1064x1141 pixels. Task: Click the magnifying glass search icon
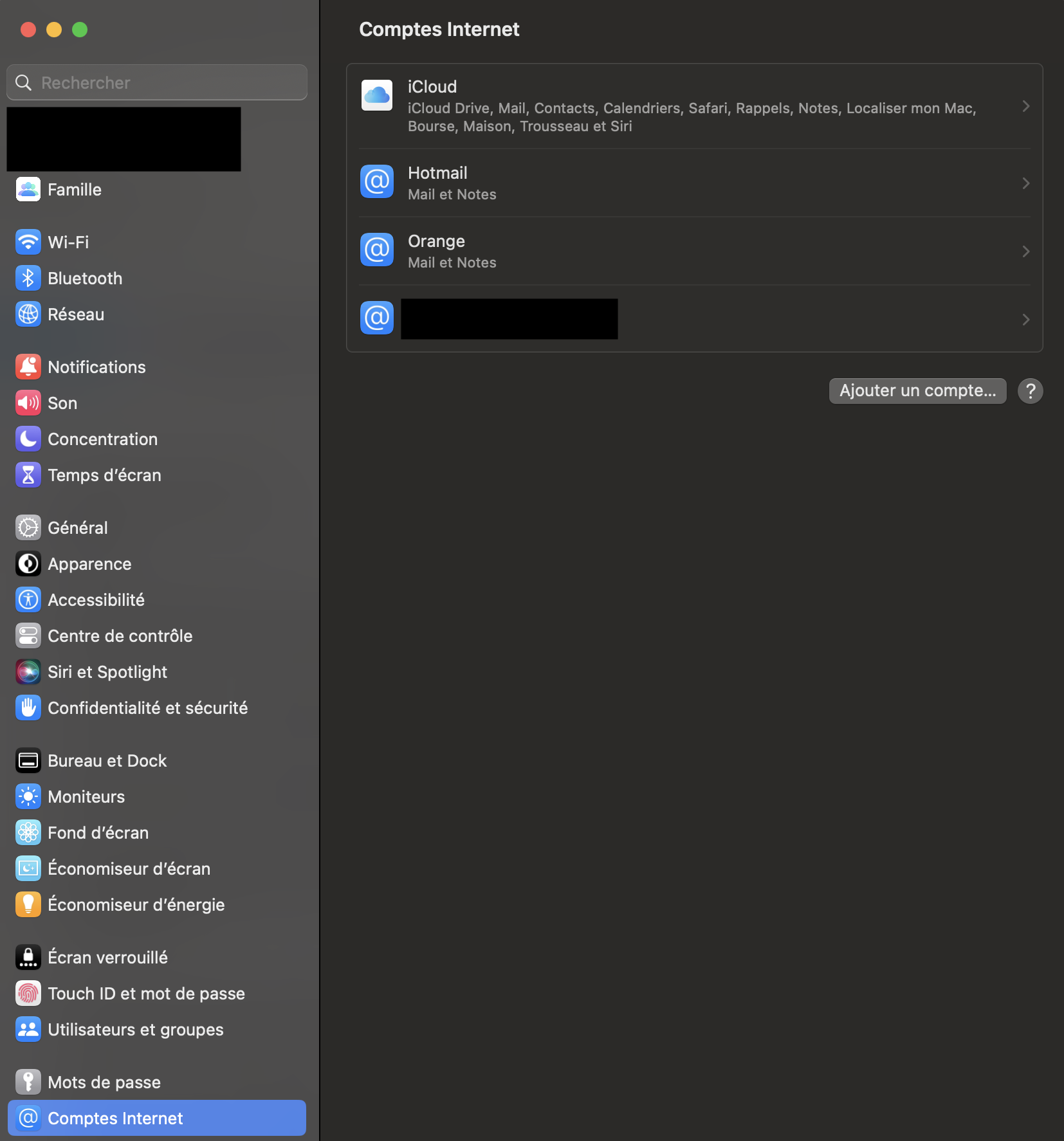[x=24, y=82]
